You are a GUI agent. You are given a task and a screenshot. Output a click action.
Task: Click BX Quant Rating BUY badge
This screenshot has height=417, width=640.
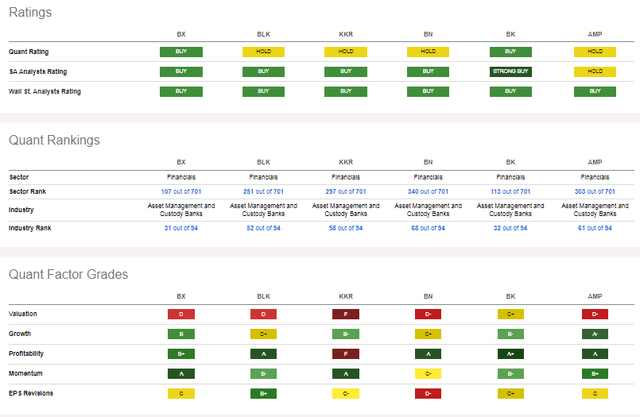coord(181,52)
